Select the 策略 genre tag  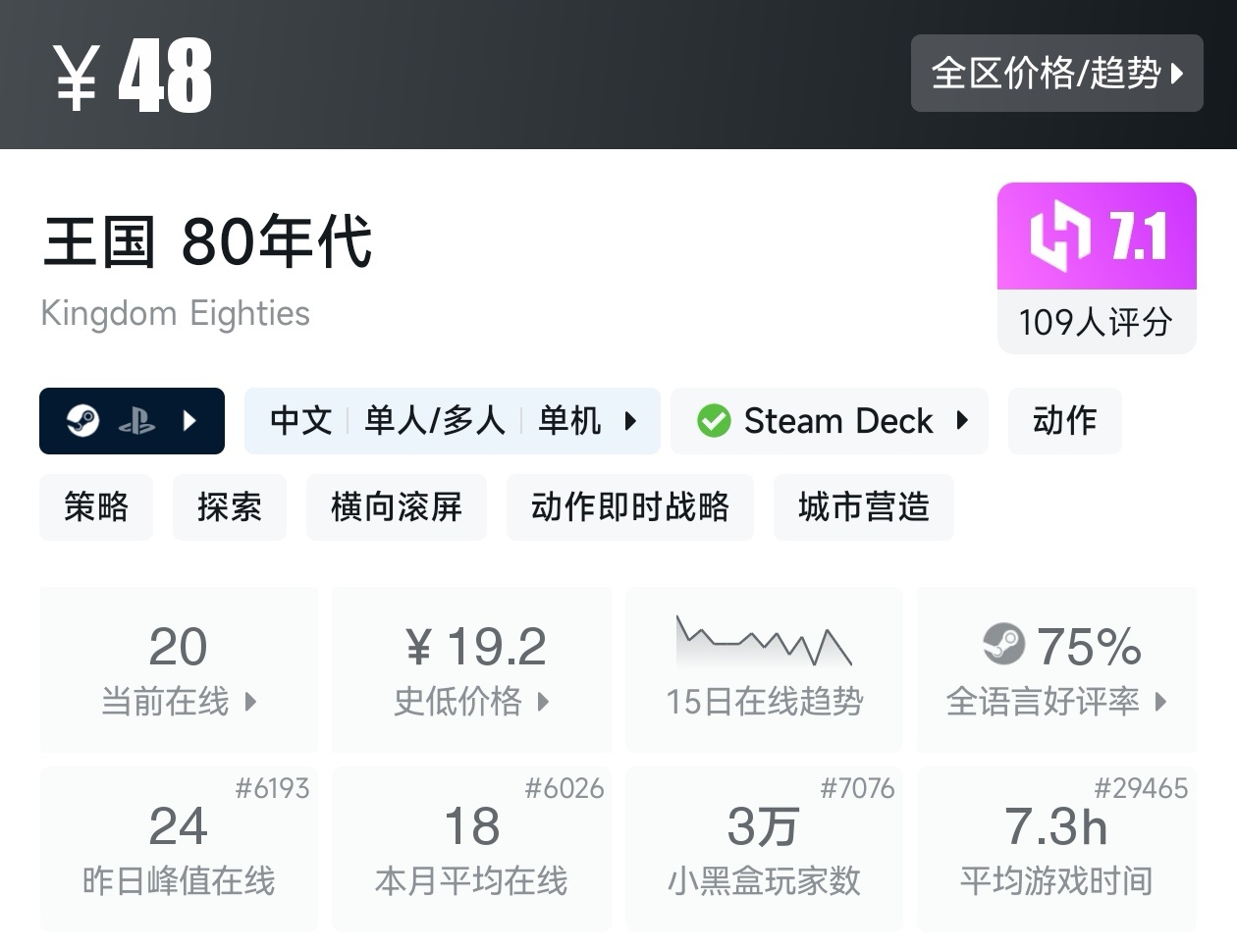click(x=96, y=506)
